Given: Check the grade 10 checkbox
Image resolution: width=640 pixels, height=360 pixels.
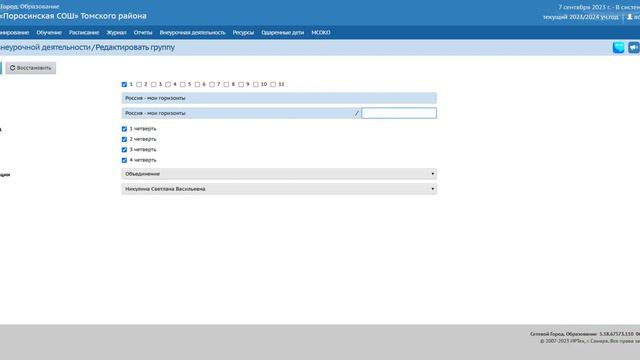Looking at the screenshot, I should pyautogui.click(x=256, y=84).
